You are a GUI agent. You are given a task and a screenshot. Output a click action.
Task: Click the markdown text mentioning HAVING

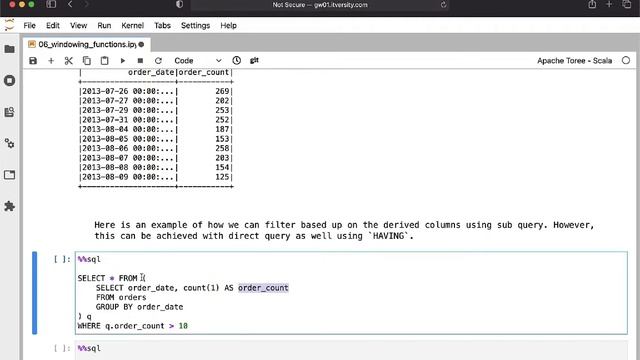pos(344,230)
